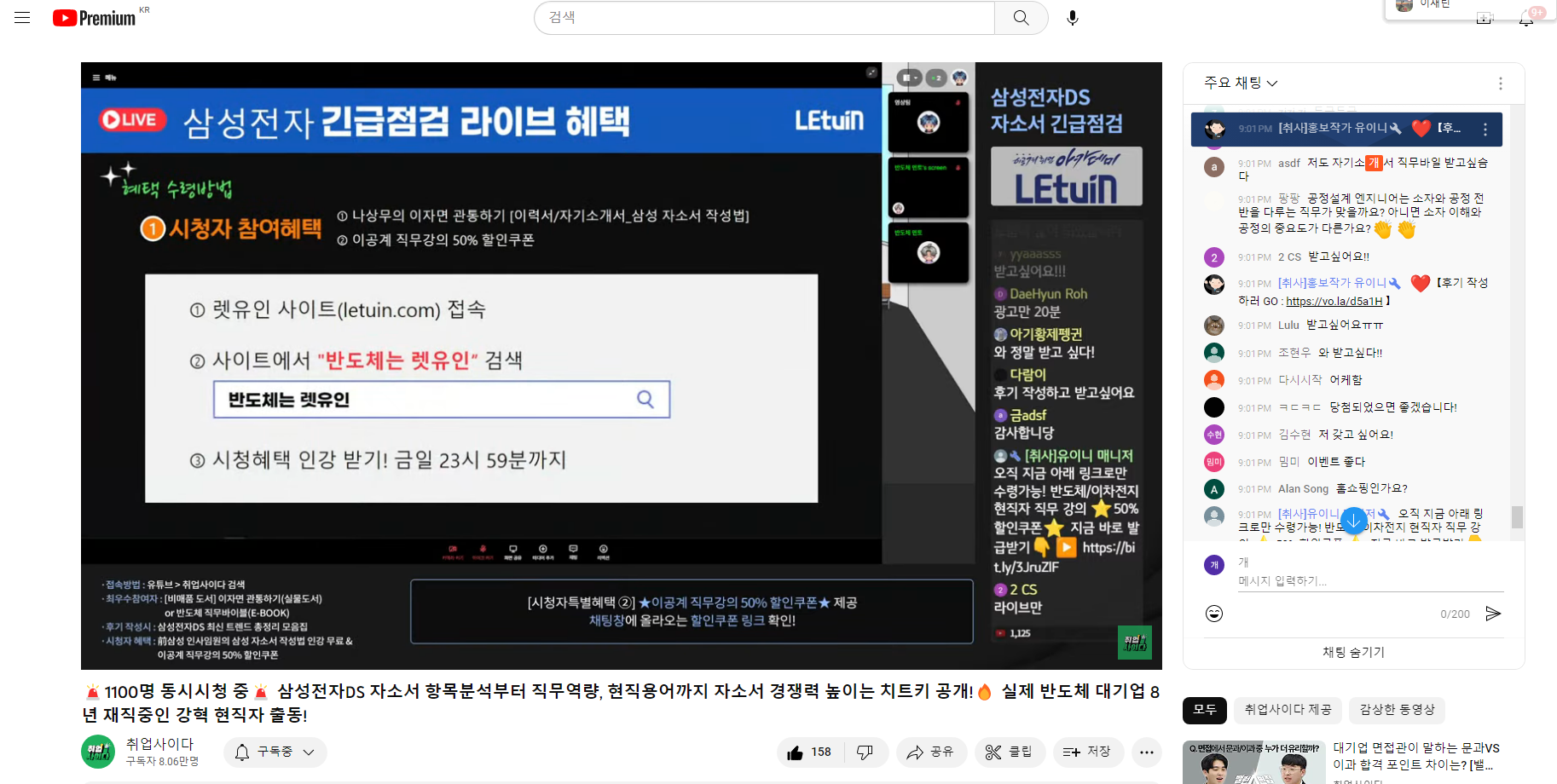The height and width of the screenshot is (784, 1557).
Task: Like the video with thumbs up
Action: point(810,752)
